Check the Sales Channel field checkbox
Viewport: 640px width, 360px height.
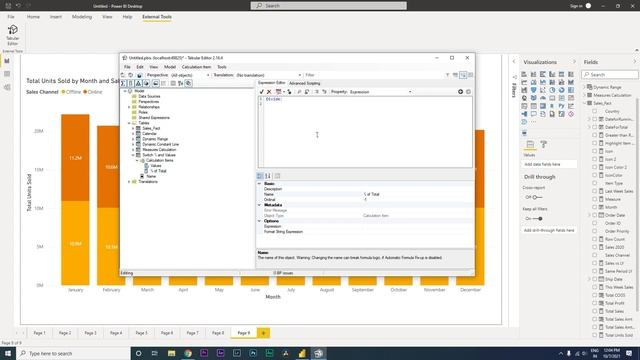(595, 255)
